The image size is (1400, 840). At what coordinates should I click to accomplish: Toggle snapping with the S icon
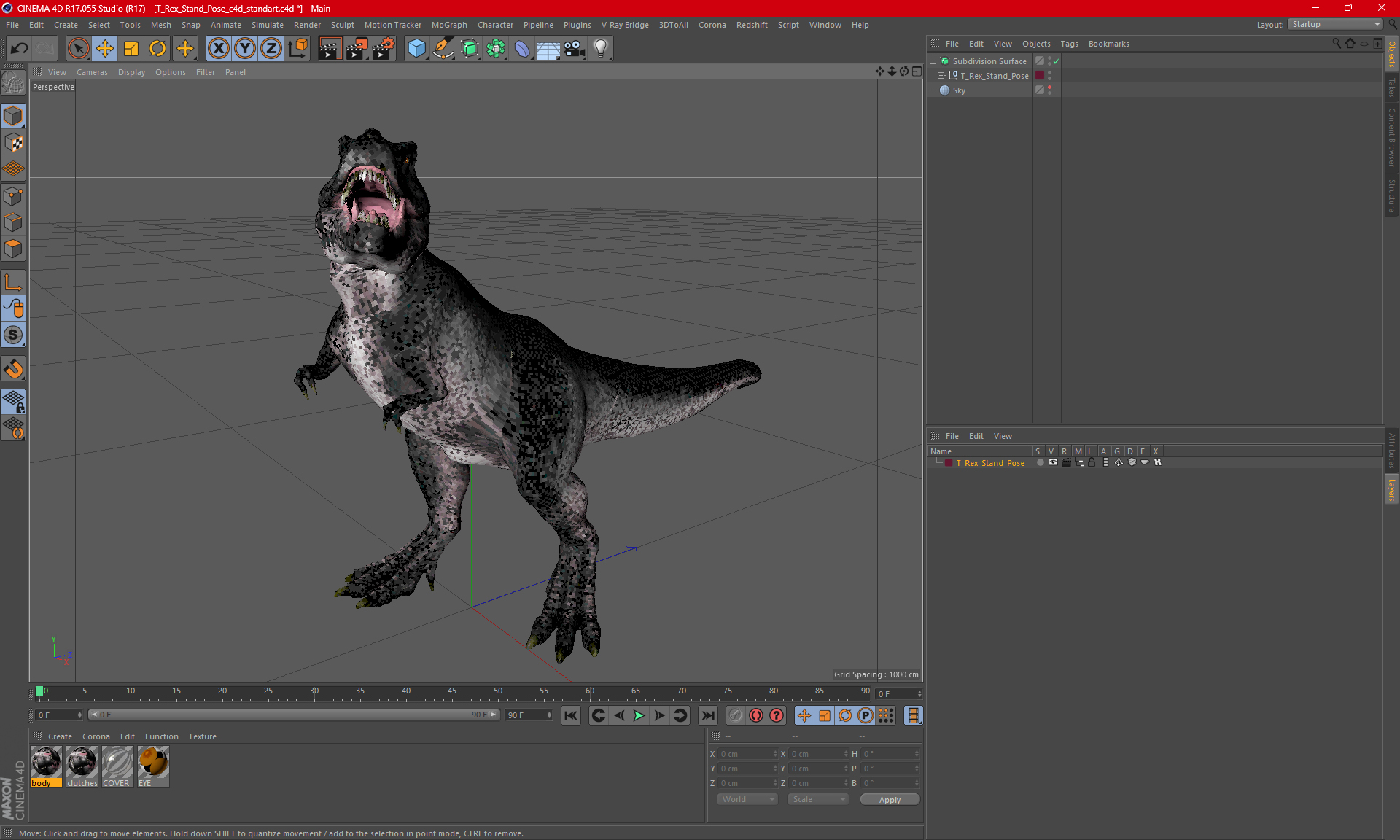coord(13,335)
